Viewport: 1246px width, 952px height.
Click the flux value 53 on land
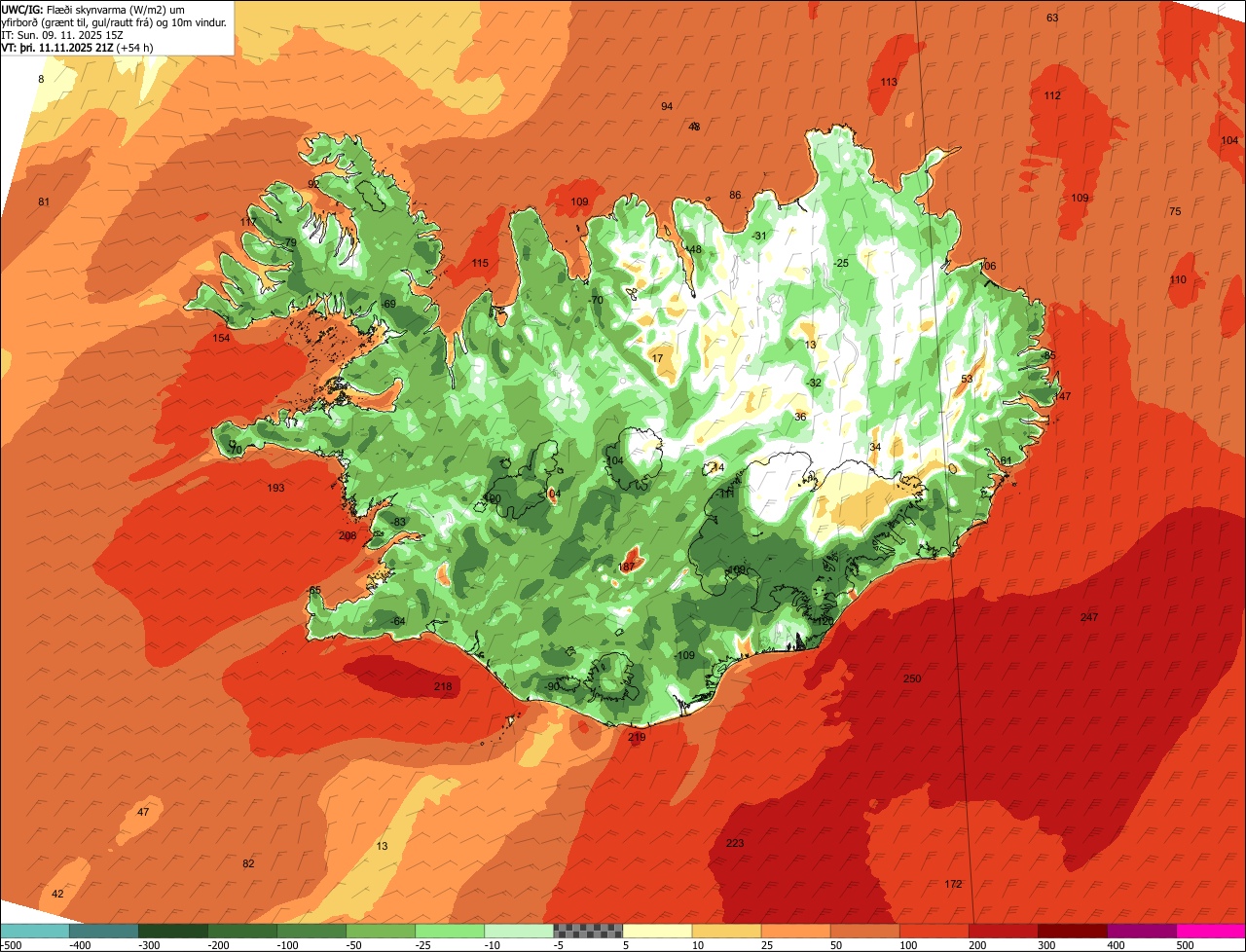967,379
